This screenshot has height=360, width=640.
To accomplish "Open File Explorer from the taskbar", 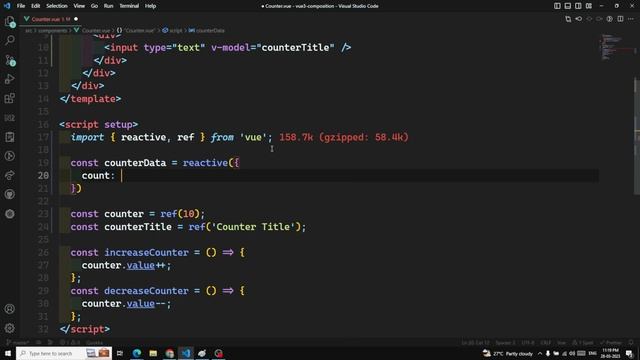I will [x=153, y=353].
